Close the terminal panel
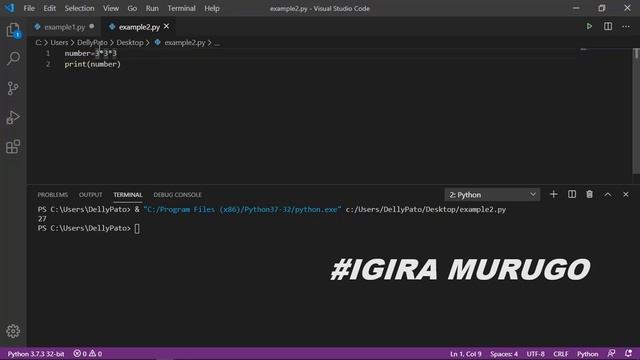The width and height of the screenshot is (640, 360). (x=626, y=195)
